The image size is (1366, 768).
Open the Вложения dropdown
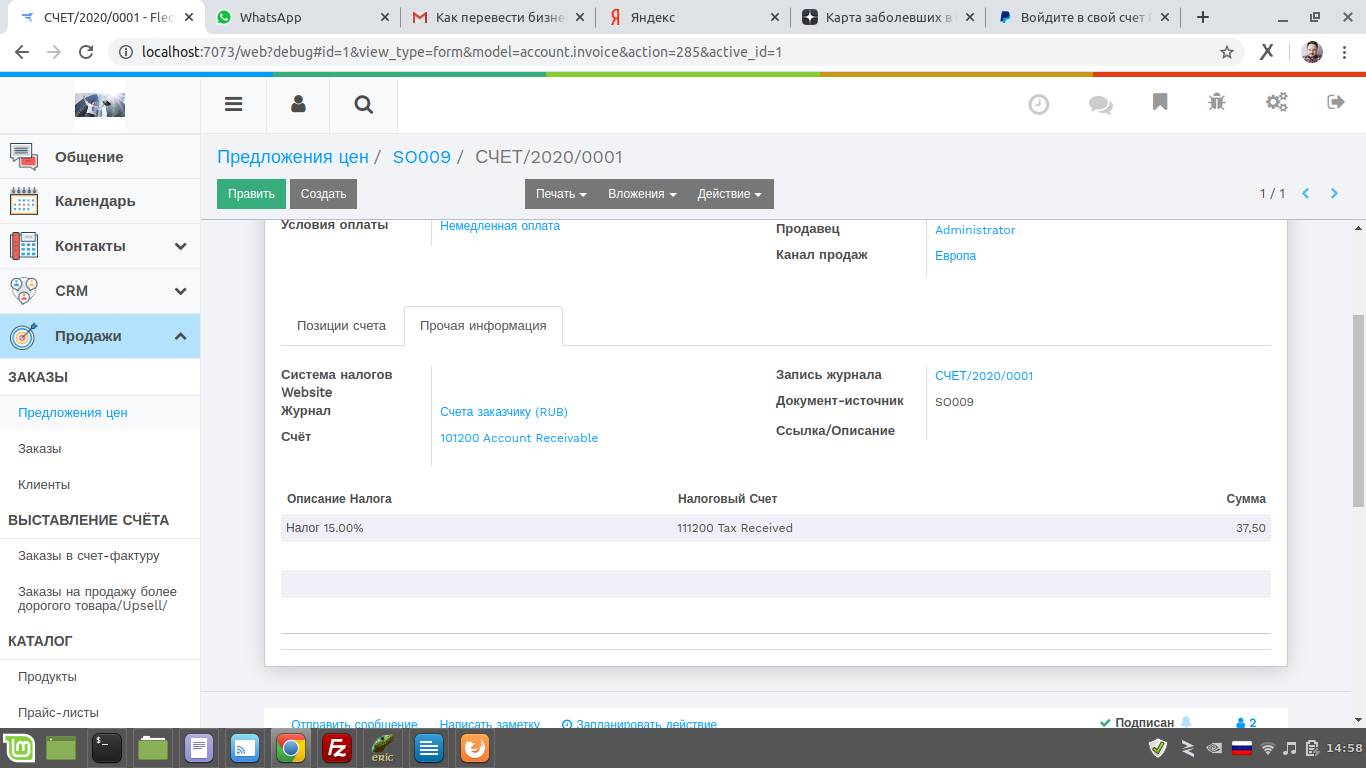click(x=642, y=194)
